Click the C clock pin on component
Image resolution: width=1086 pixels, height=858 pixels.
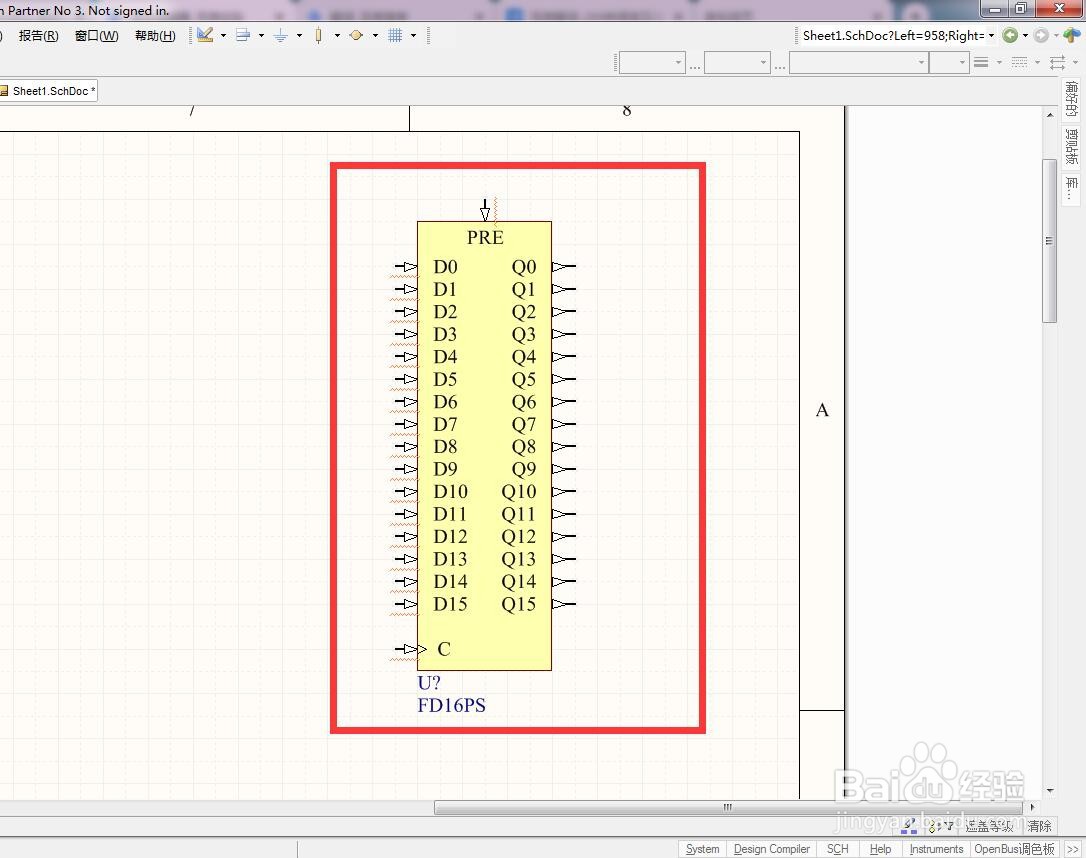click(409, 649)
